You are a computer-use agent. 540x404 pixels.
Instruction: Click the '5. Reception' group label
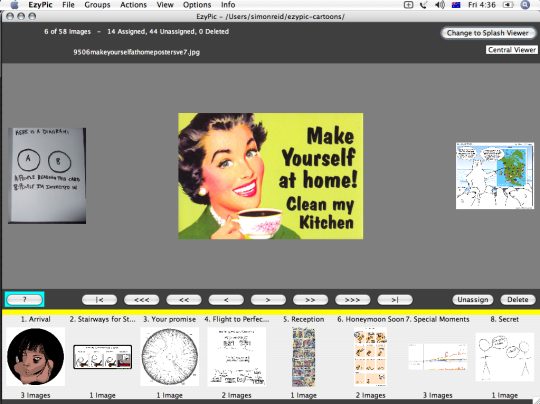pos(303,319)
